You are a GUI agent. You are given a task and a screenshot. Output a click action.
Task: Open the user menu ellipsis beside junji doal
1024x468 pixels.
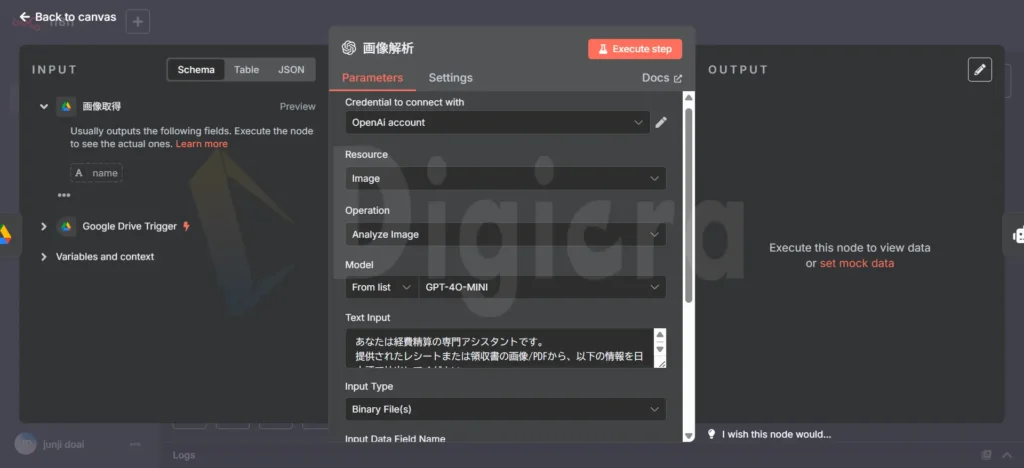pos(135,445)
